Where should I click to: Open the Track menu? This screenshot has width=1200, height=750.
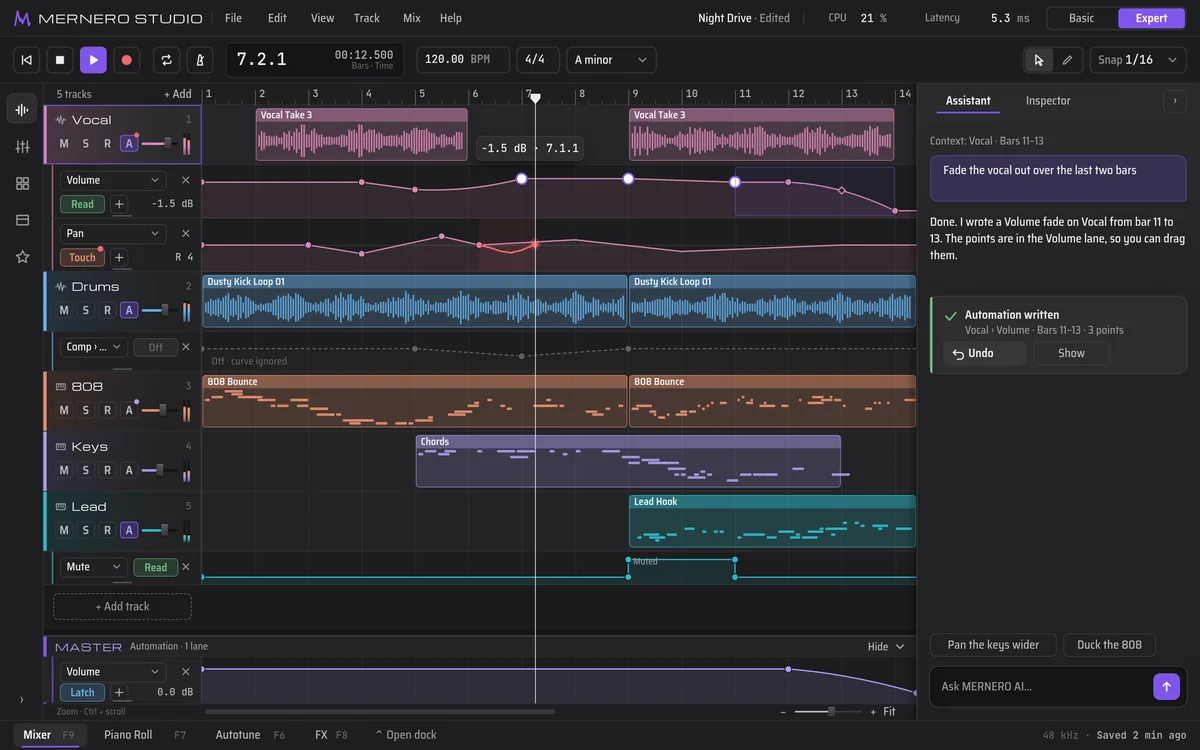367,18
